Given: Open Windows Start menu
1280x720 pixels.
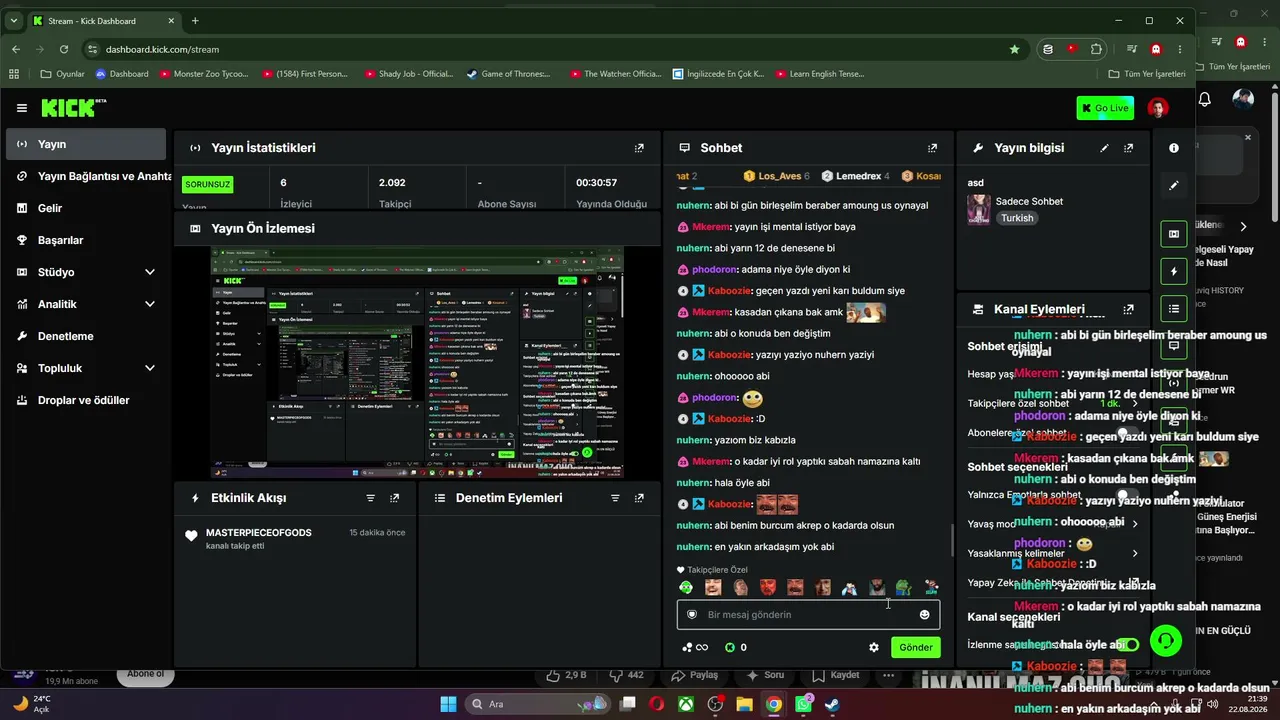Looking at the screenshot, I should click(448, 704).
